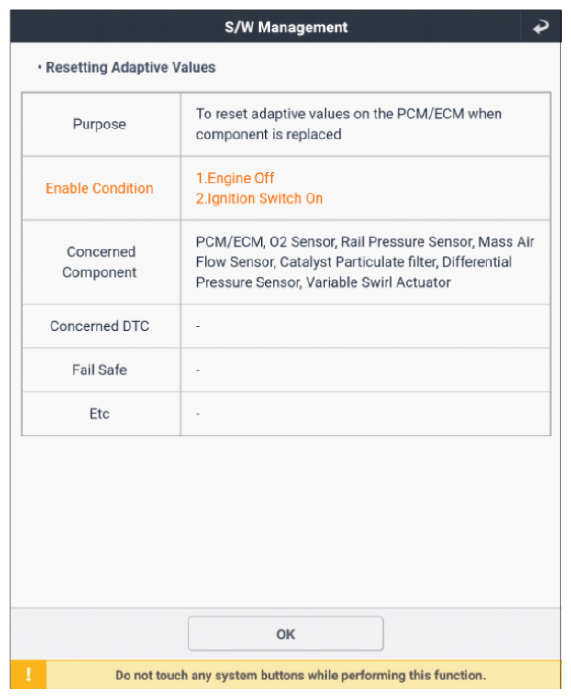Viewport: 571px width, 698px height.
Task: Click the Etc row label
Action: coord(100,414)
